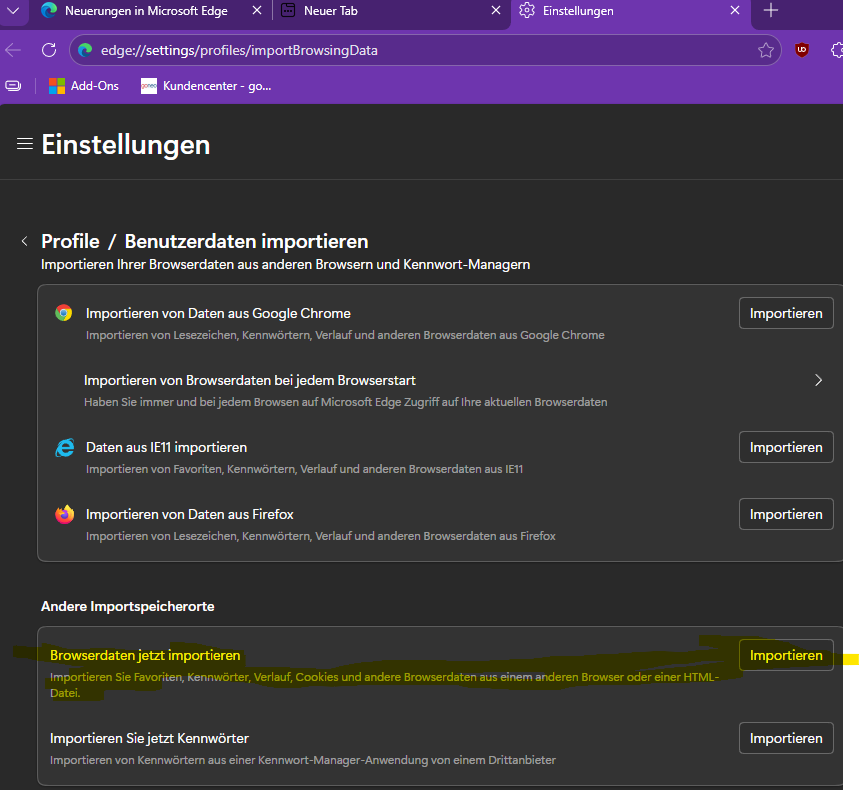Screen dimensions: 860x790
Task: Click the Einstellungen tab gear icon
Action: [527, 10]
